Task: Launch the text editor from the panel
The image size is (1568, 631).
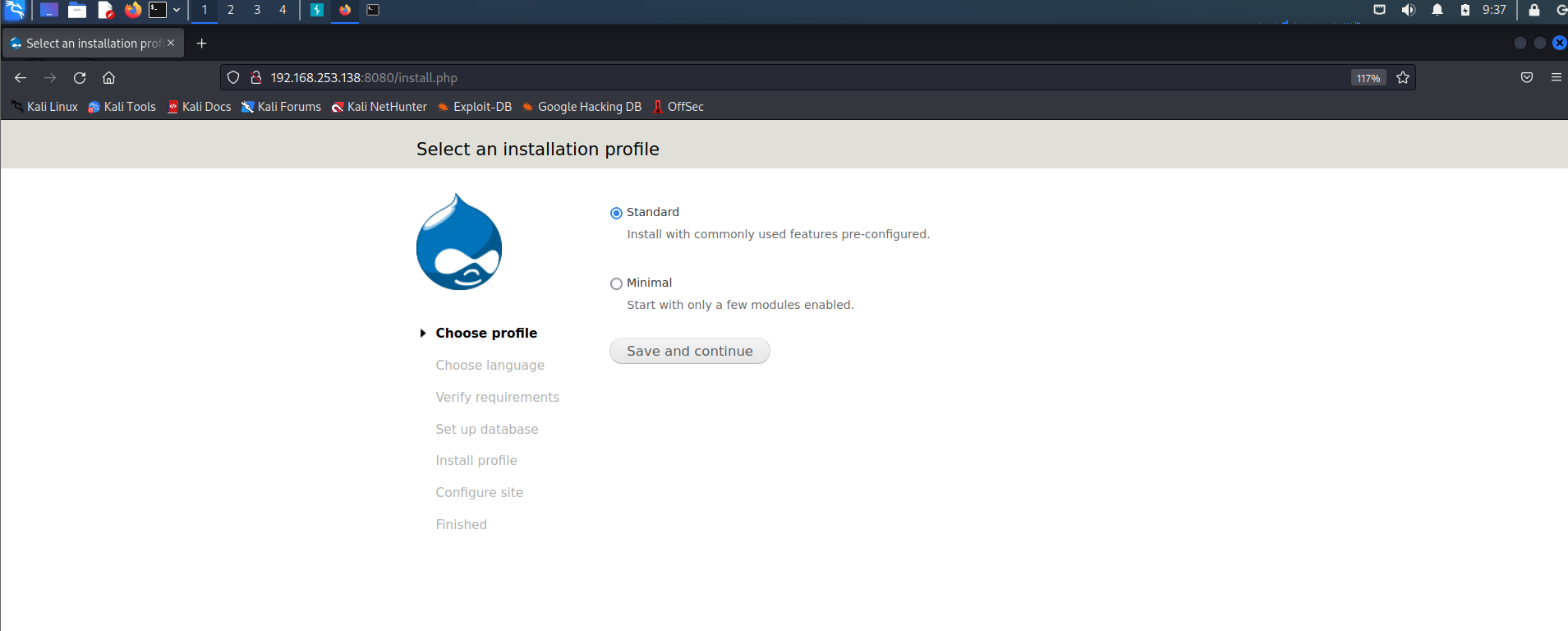Action: (105, 10)
